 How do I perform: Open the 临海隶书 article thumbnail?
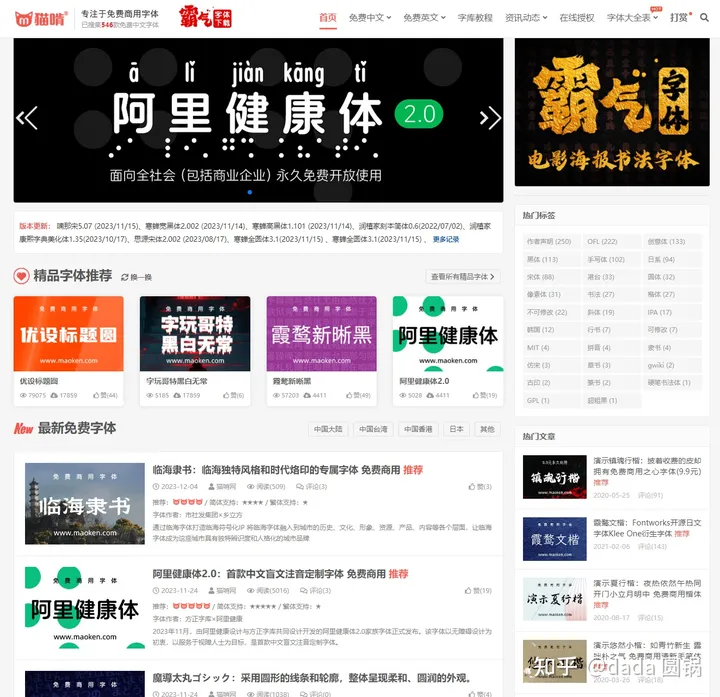pos(84,504)
